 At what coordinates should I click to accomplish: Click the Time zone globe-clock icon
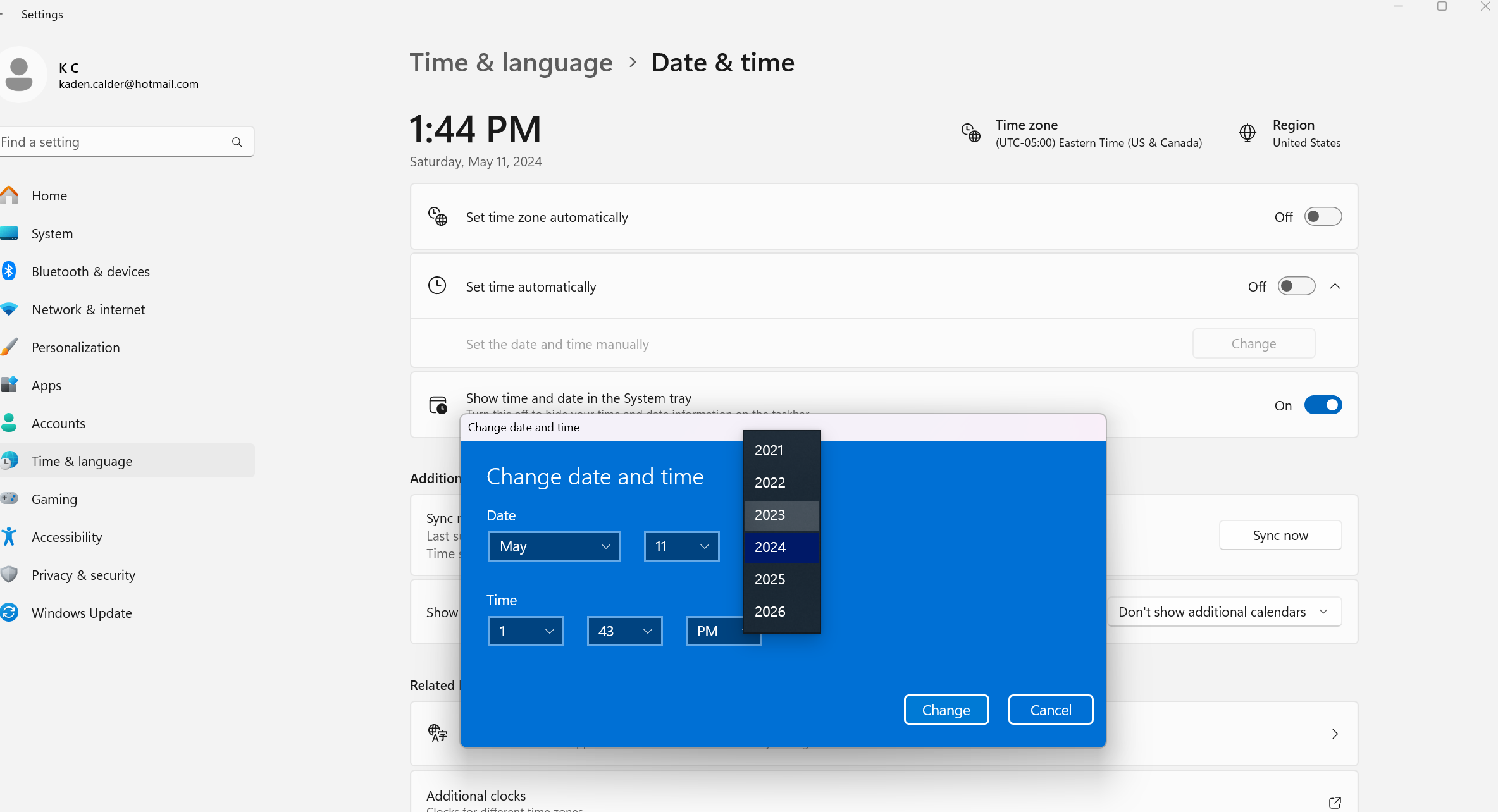pos(970,133)
